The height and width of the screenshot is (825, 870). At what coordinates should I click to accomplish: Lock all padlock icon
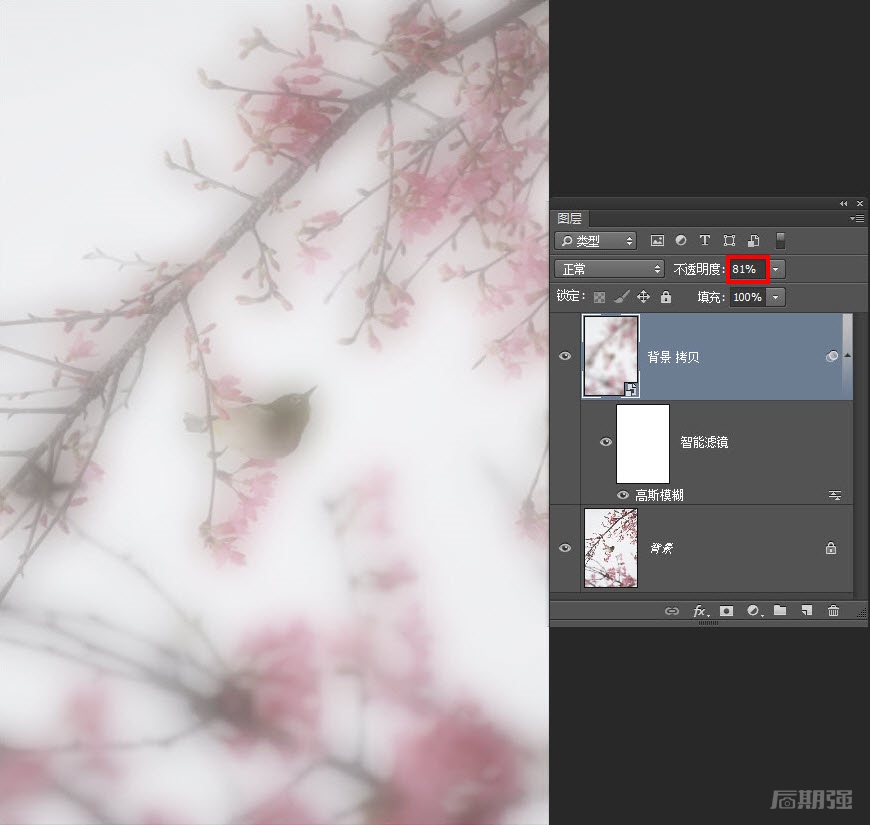coord(666,297)
